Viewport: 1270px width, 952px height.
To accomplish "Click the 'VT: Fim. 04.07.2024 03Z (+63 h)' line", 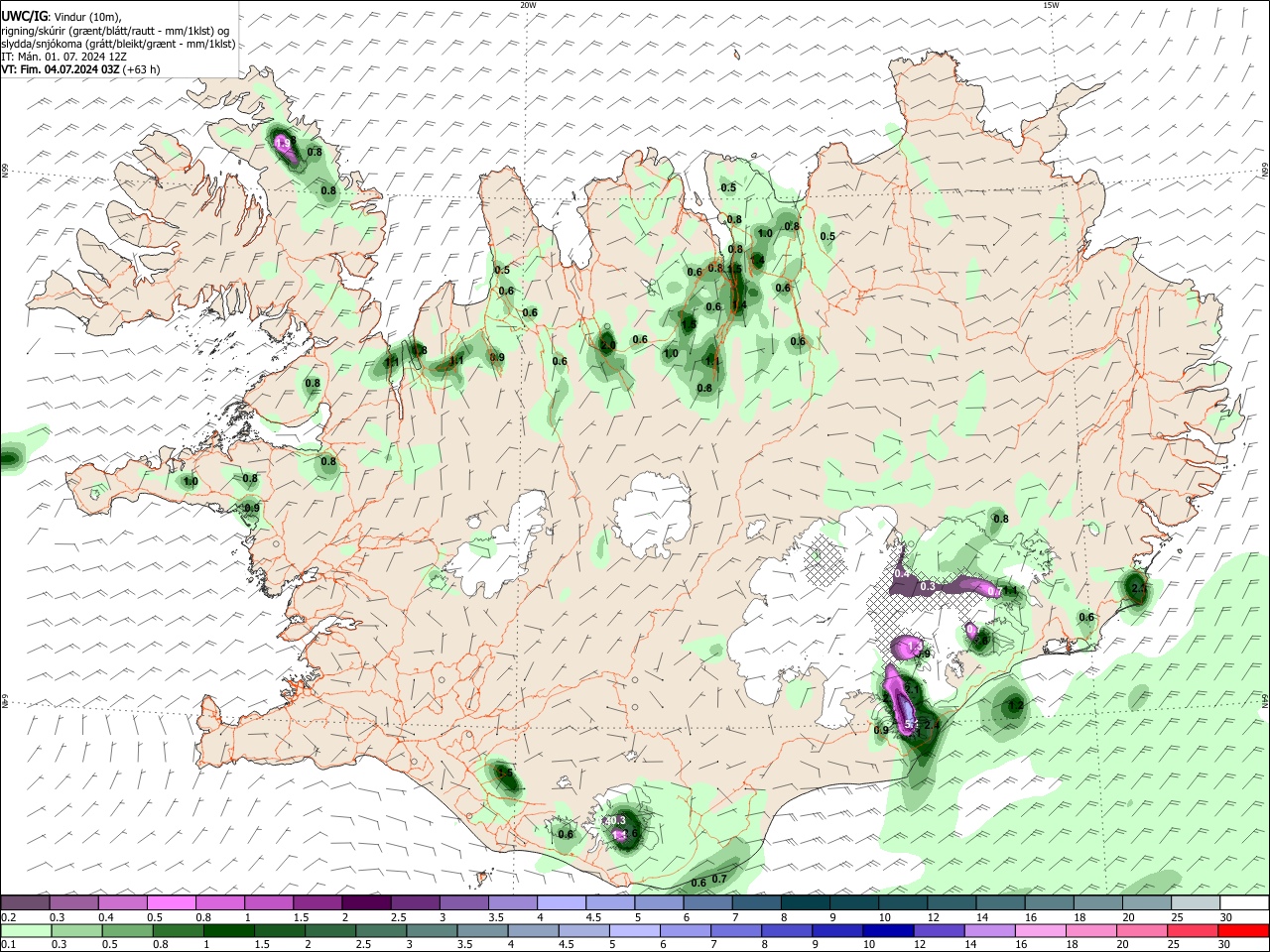I will point(80,69).
